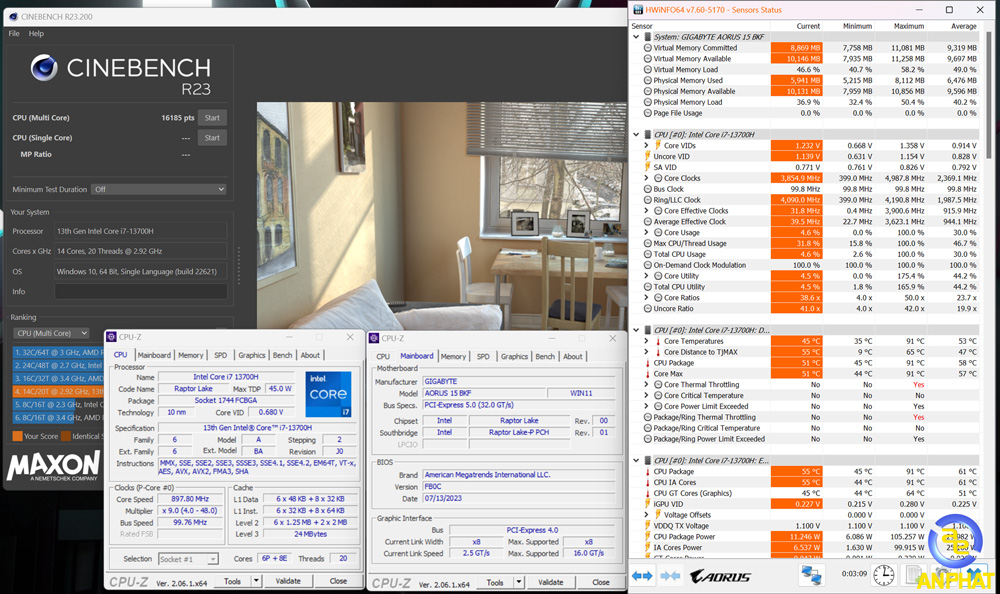
Task: Open the Help menu in Cinebench
Action: tap(36, 33)
